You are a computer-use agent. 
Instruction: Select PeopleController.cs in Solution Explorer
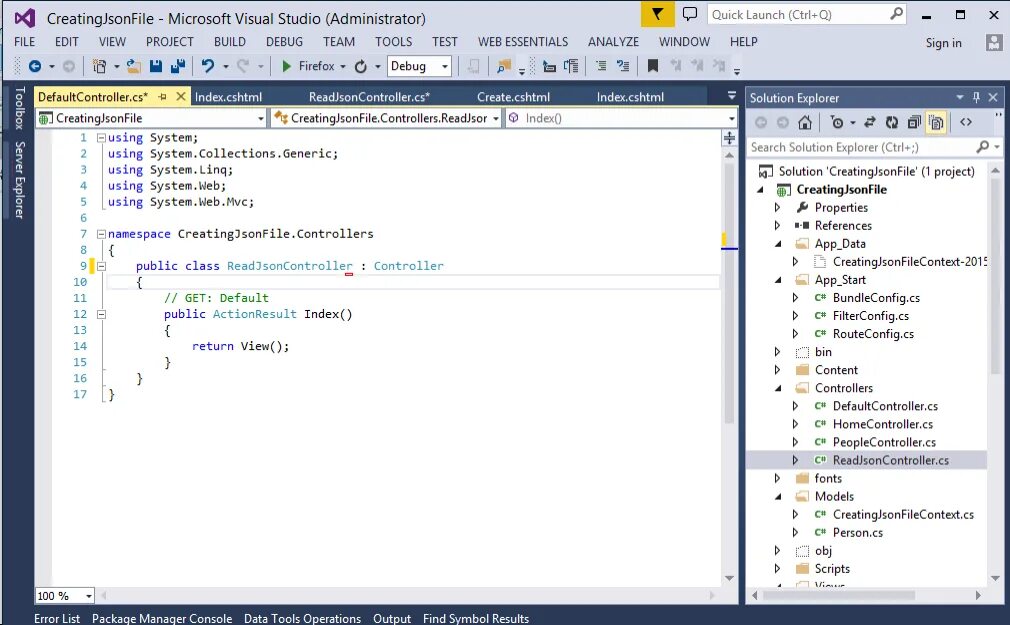coord(884,442)
